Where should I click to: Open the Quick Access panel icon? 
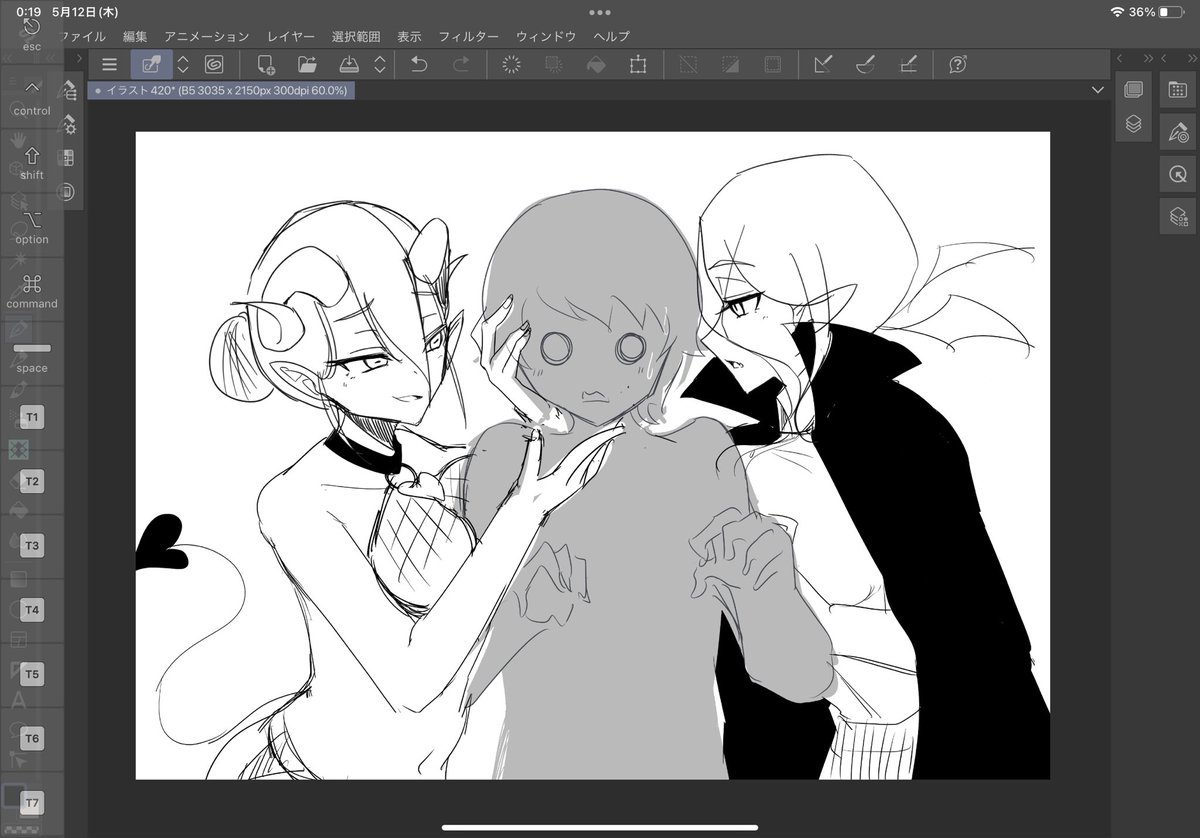coord(1133,89)
